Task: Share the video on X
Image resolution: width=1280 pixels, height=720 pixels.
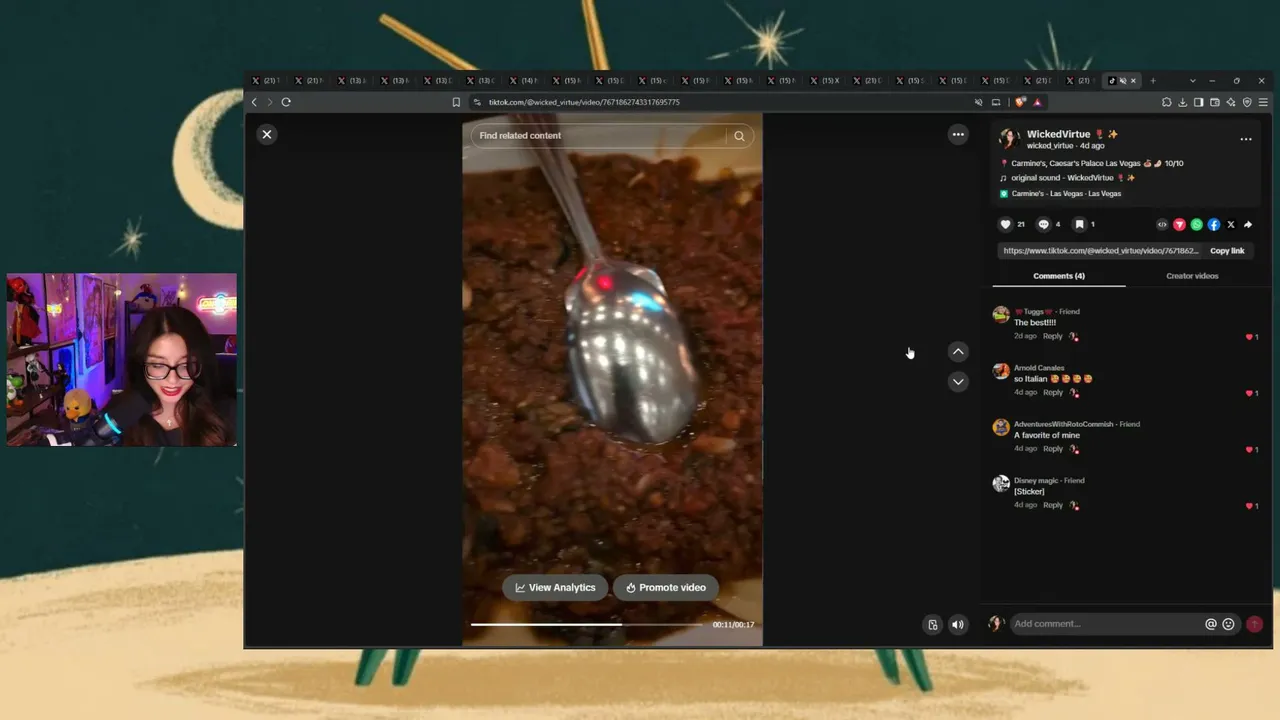Action: pyautogui.click(x=1231, y=225)
